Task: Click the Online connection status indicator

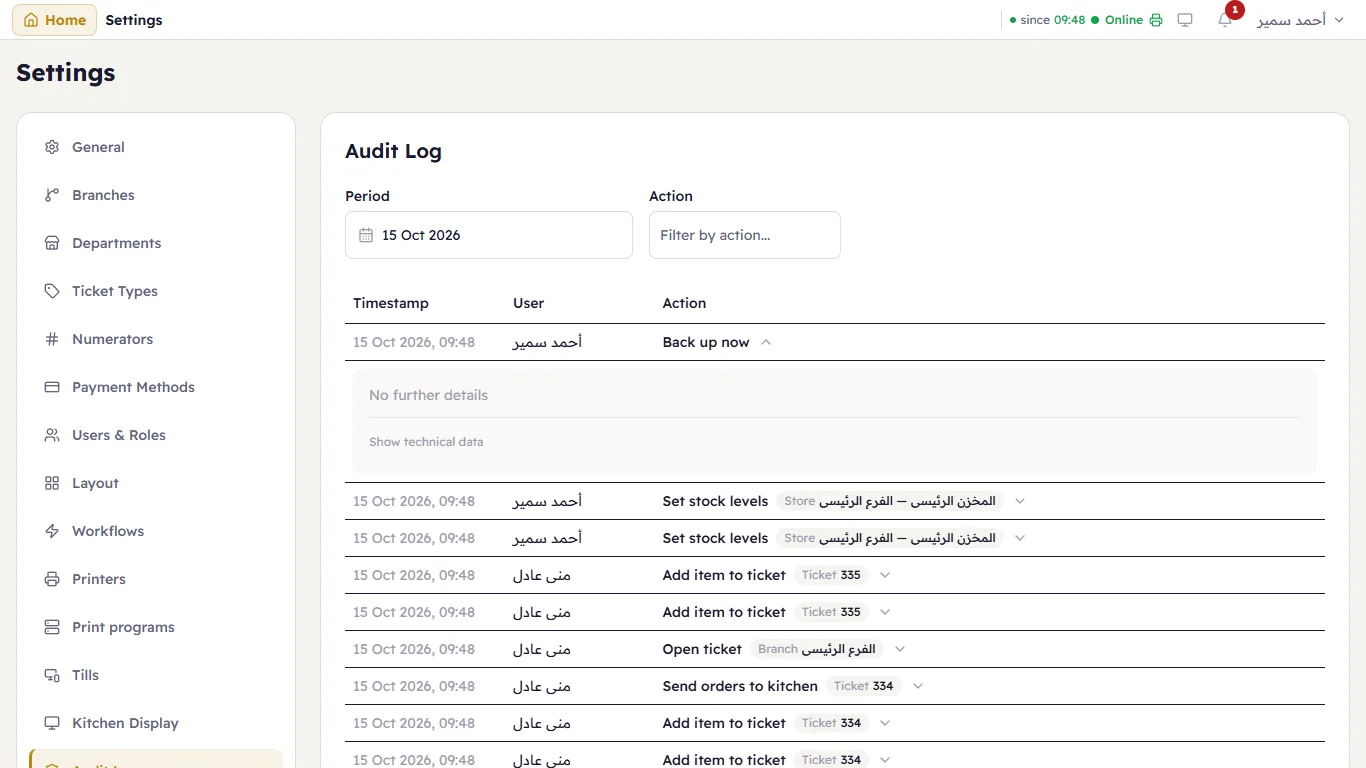Action: [x=1117, y=20]
